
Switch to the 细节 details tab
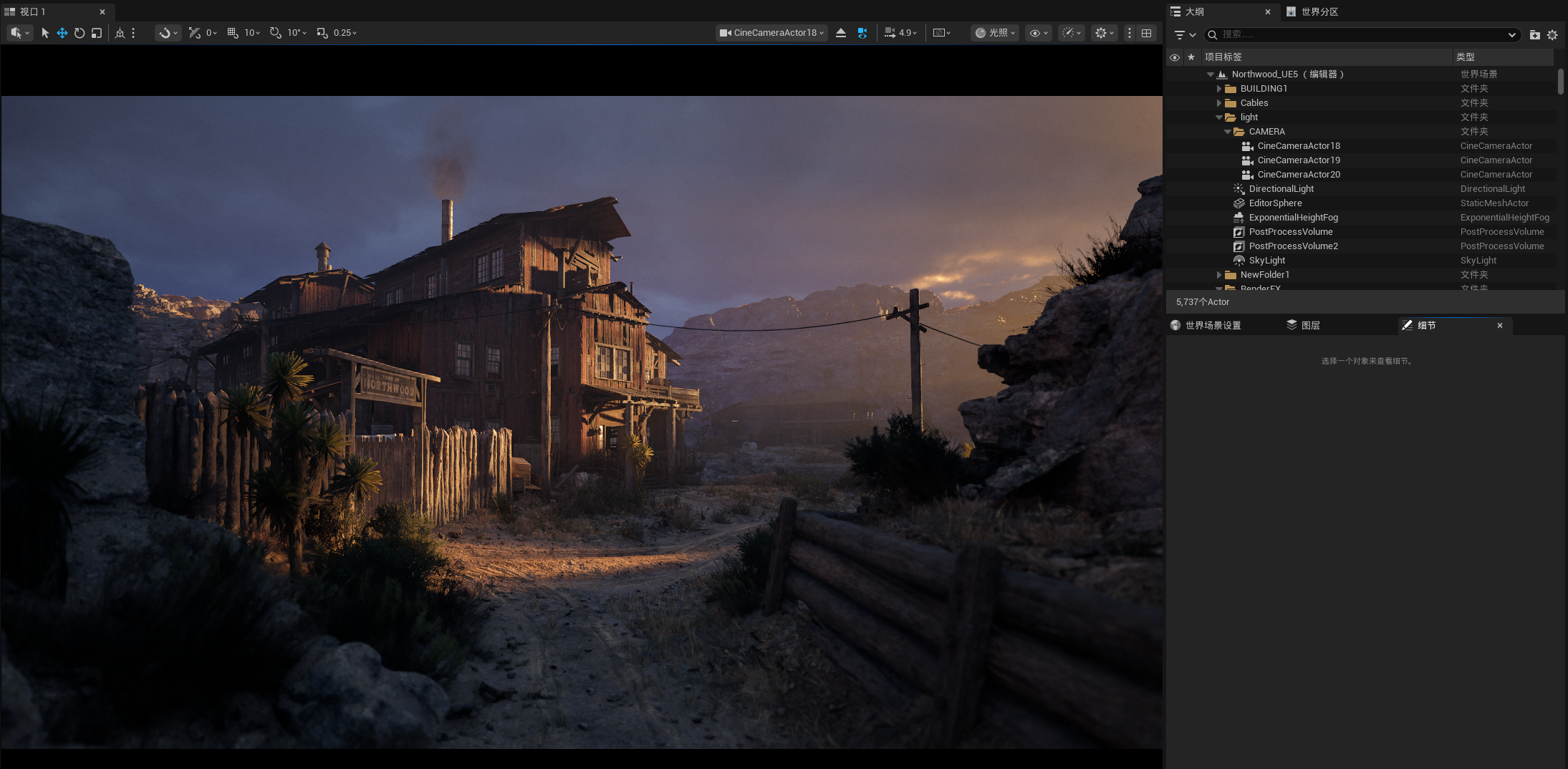point(1454,325)
